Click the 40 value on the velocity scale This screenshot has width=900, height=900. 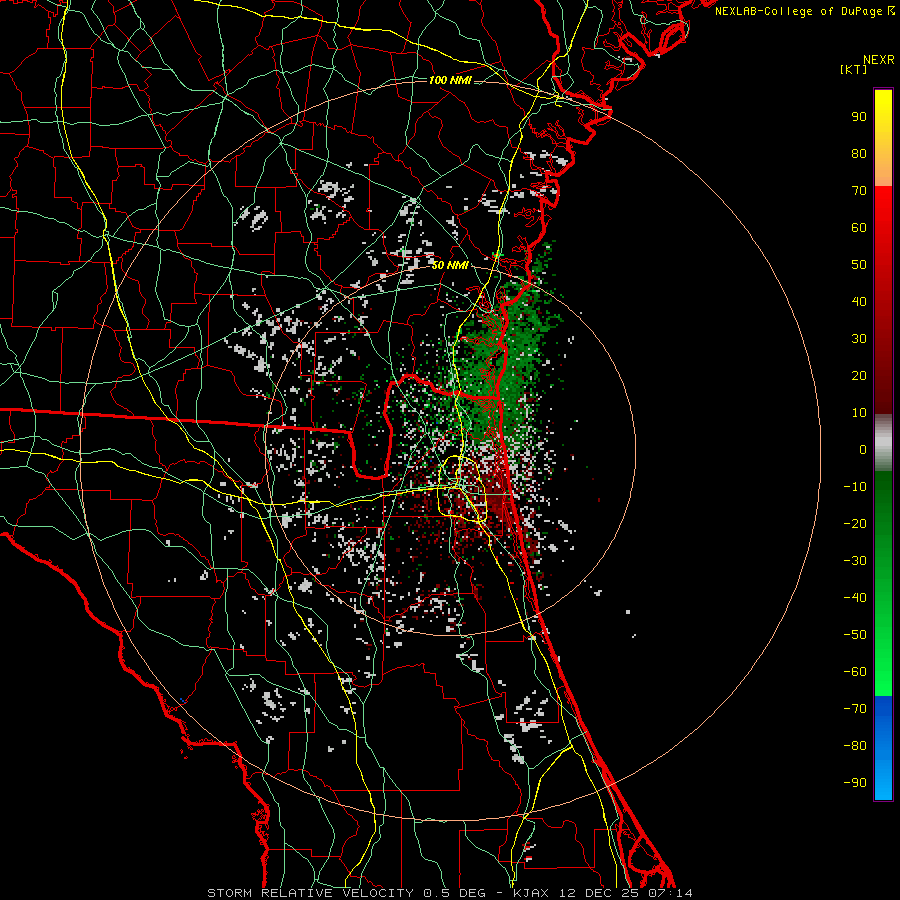click(859, 302)
